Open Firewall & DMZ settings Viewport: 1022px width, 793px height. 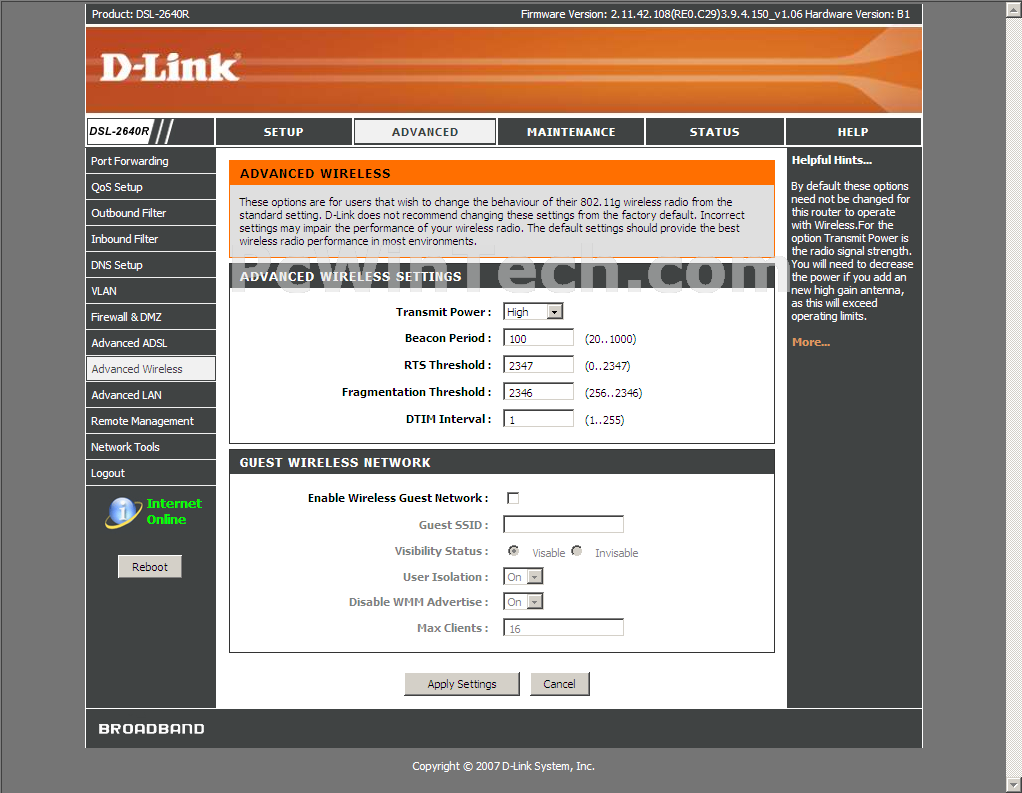click(151, 317)
